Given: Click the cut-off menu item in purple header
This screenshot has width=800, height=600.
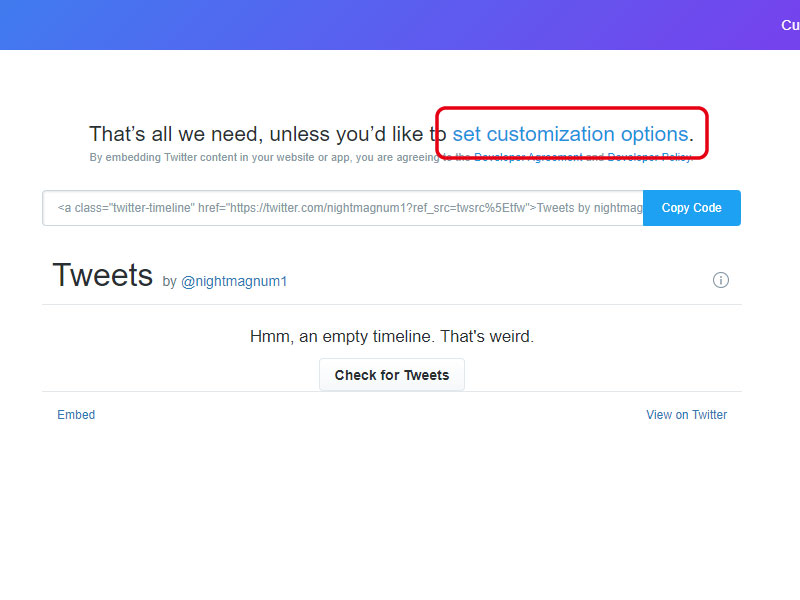Looking at the screenshot, I should pyautogui.click(x=789, y=25).
